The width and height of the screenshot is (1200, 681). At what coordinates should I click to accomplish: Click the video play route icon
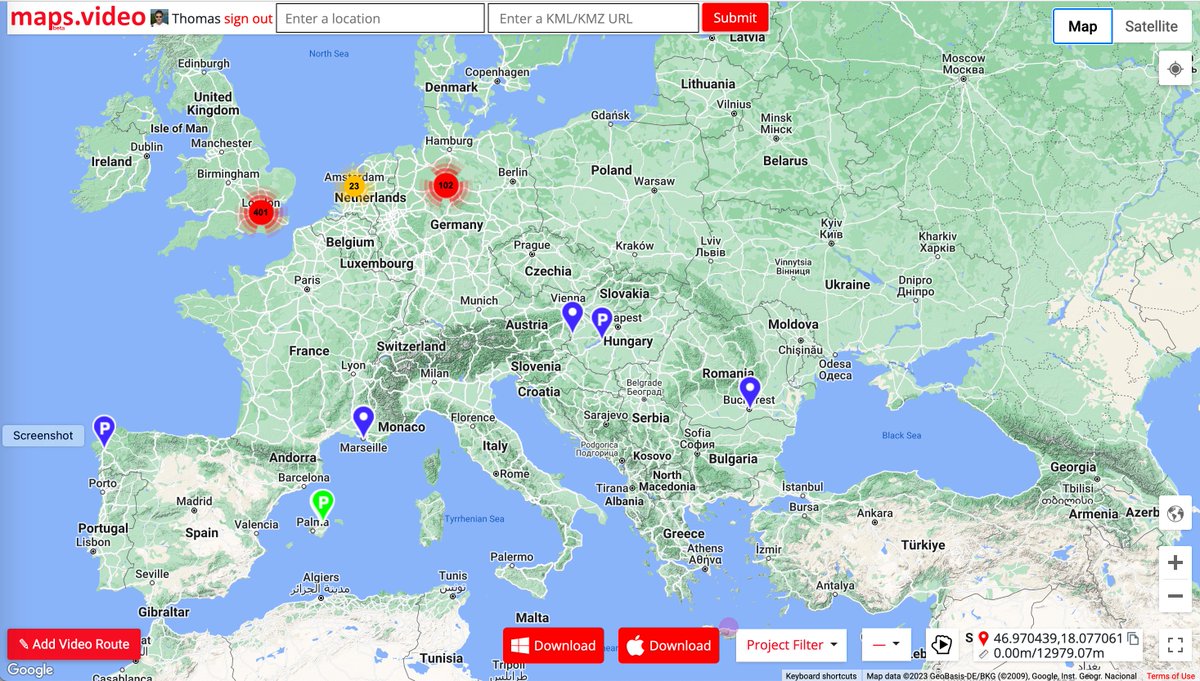point(941,645)
